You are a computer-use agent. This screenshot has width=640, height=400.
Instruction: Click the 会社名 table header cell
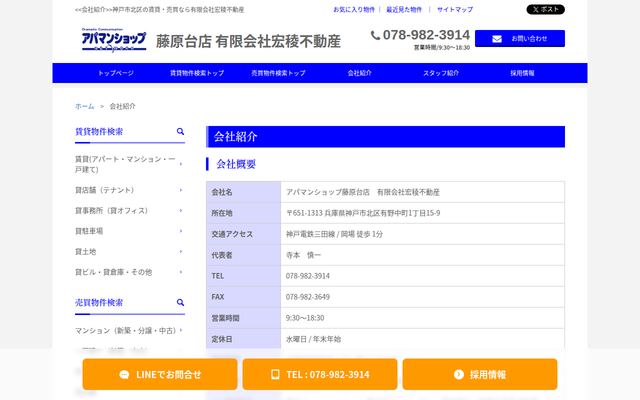243,192
